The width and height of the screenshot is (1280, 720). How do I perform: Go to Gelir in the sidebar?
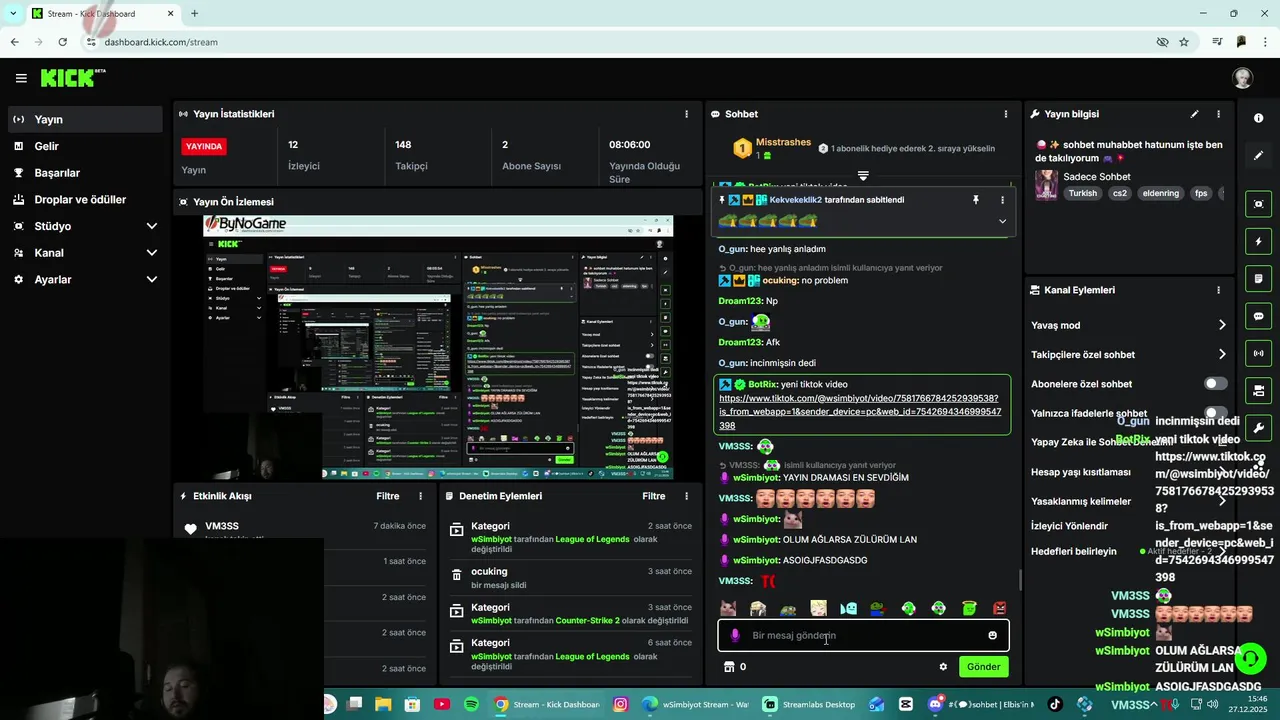pyautogui.click(x=86, y=146)
